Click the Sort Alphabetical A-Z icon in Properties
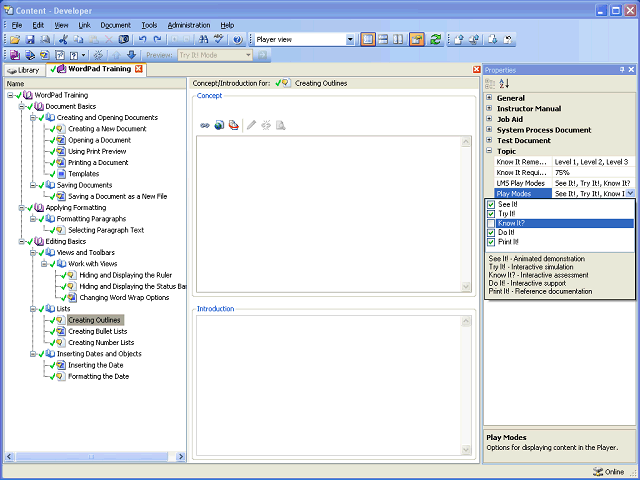This screenshot has width=640, height=480. coord(504,84)
